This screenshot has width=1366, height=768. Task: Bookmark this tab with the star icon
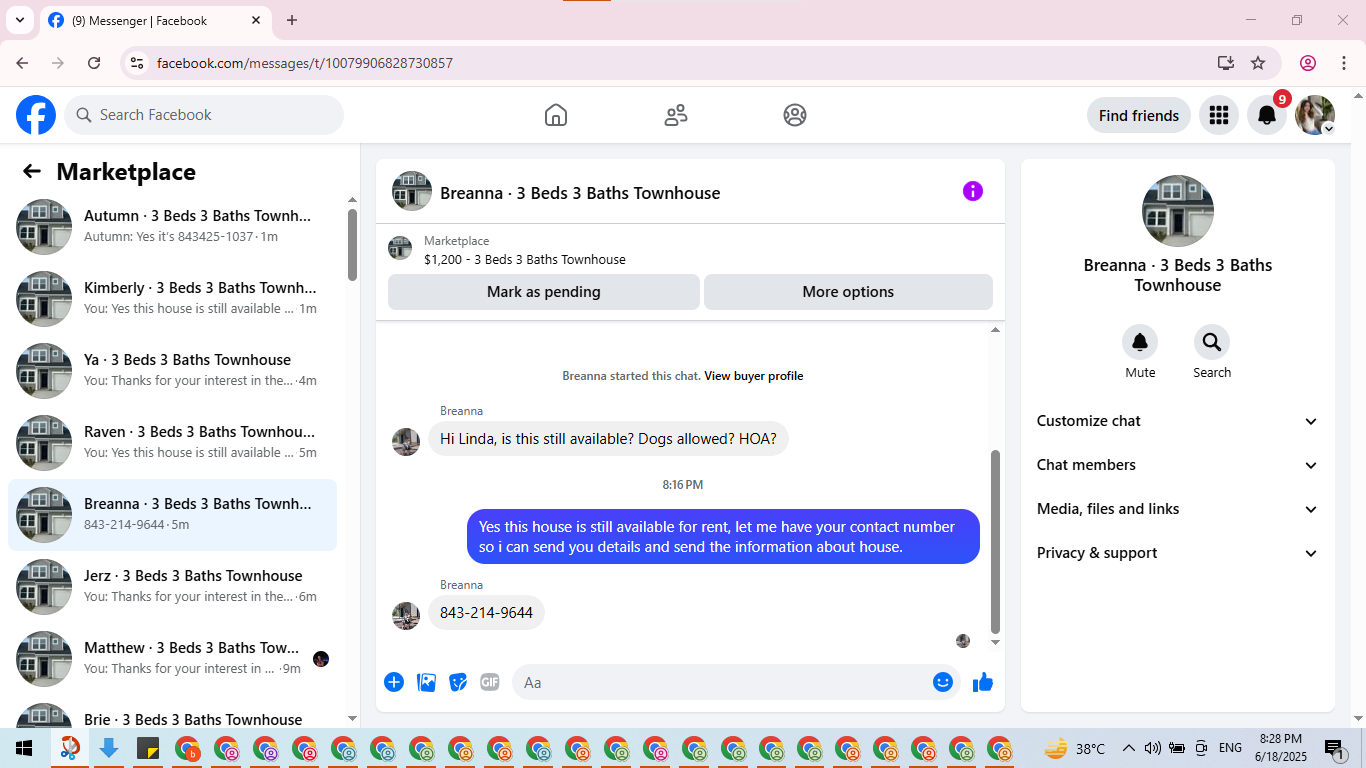(x=1258, y=63)
